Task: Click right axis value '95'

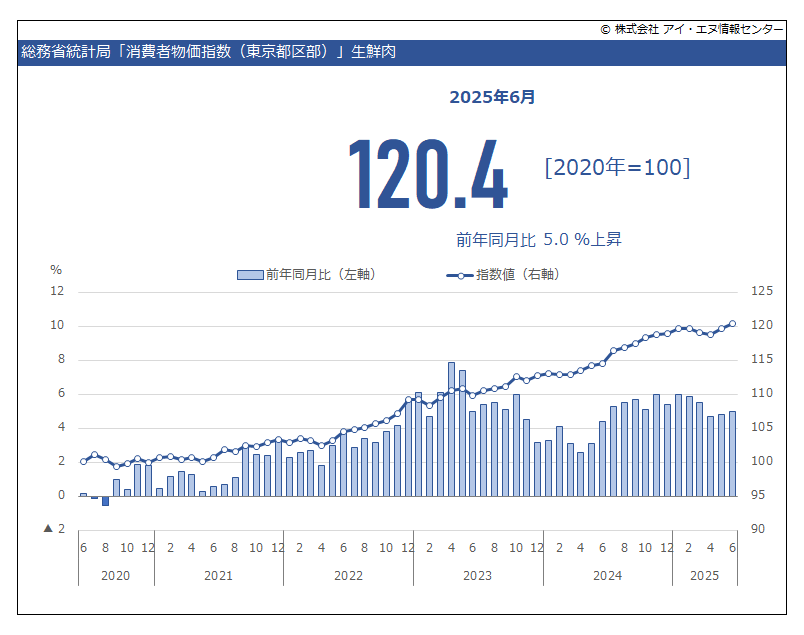Action: pyautogui.click(x=758, y=495)
